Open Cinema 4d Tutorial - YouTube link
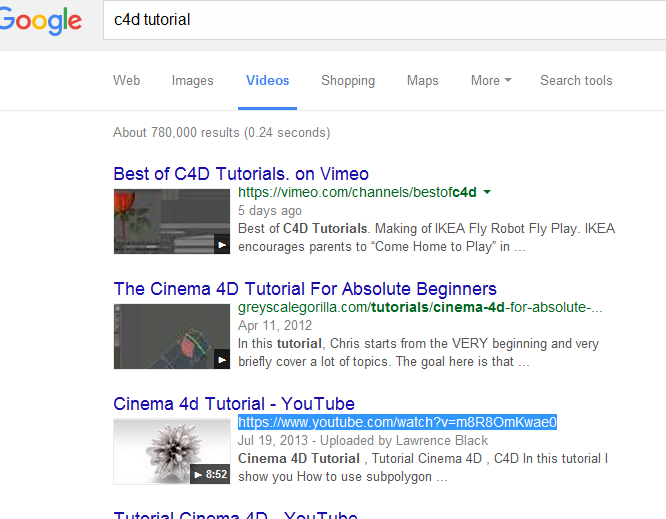666x519 pixels. coord(234,403)
